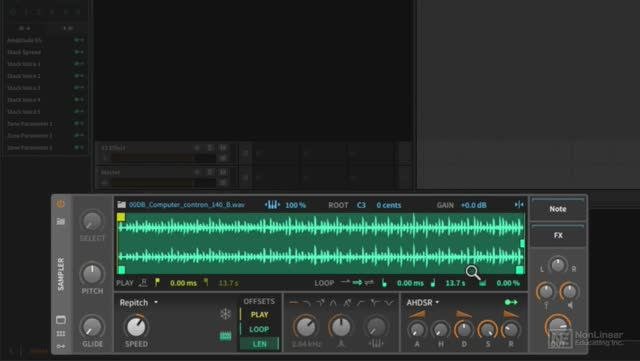Toggle the freeze snowflake icon

point(225,314)
